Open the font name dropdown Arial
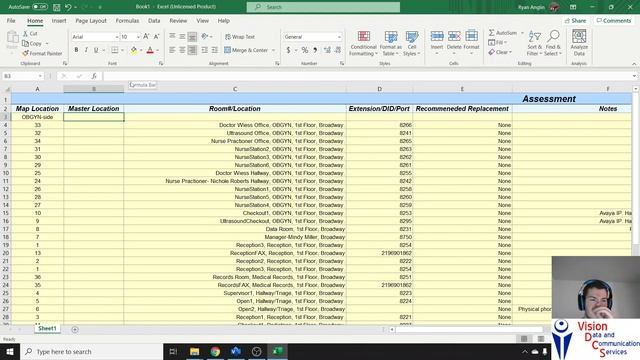The height and width of the screenshot is (360, 640). [116, 37]
